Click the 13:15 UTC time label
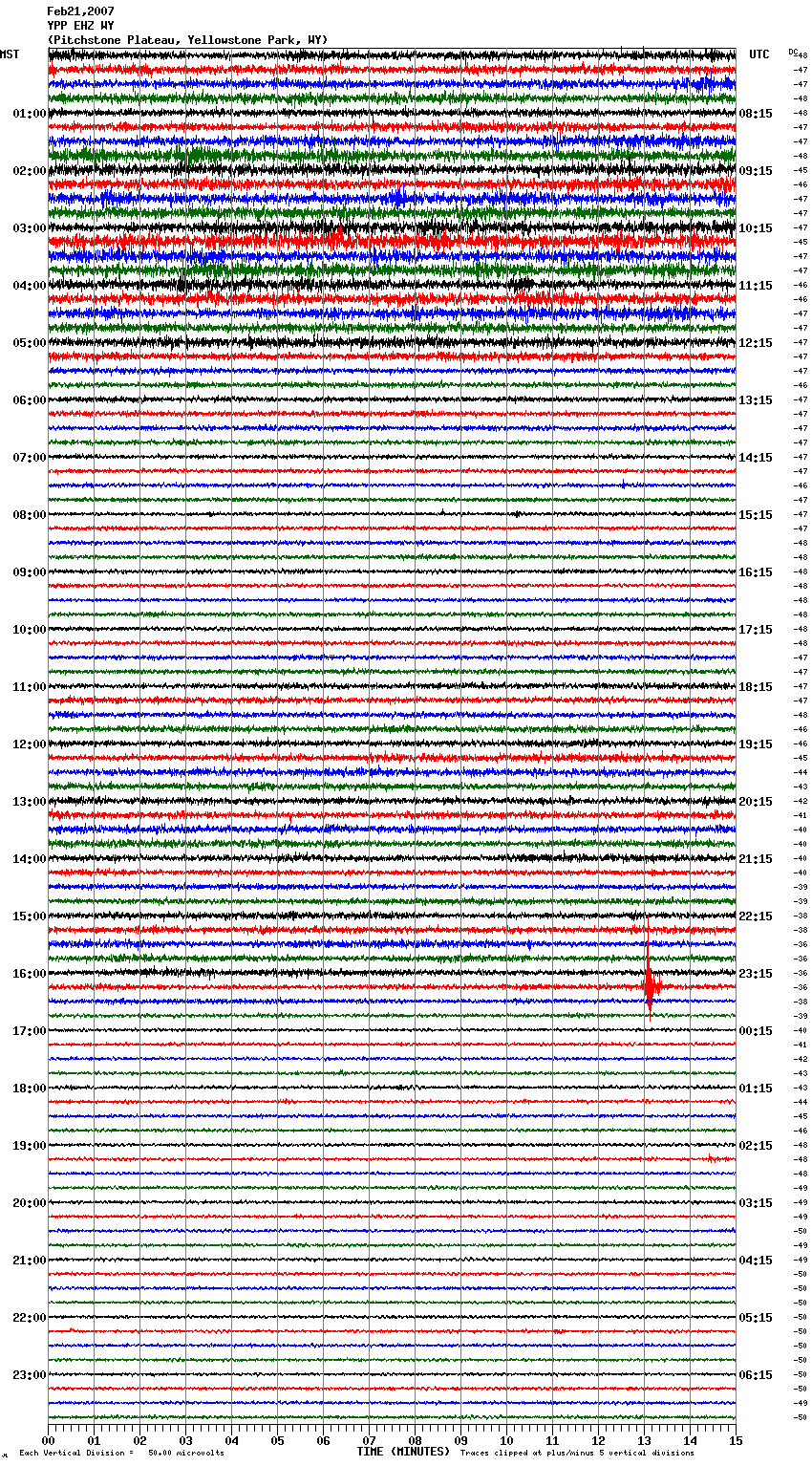 756,400
